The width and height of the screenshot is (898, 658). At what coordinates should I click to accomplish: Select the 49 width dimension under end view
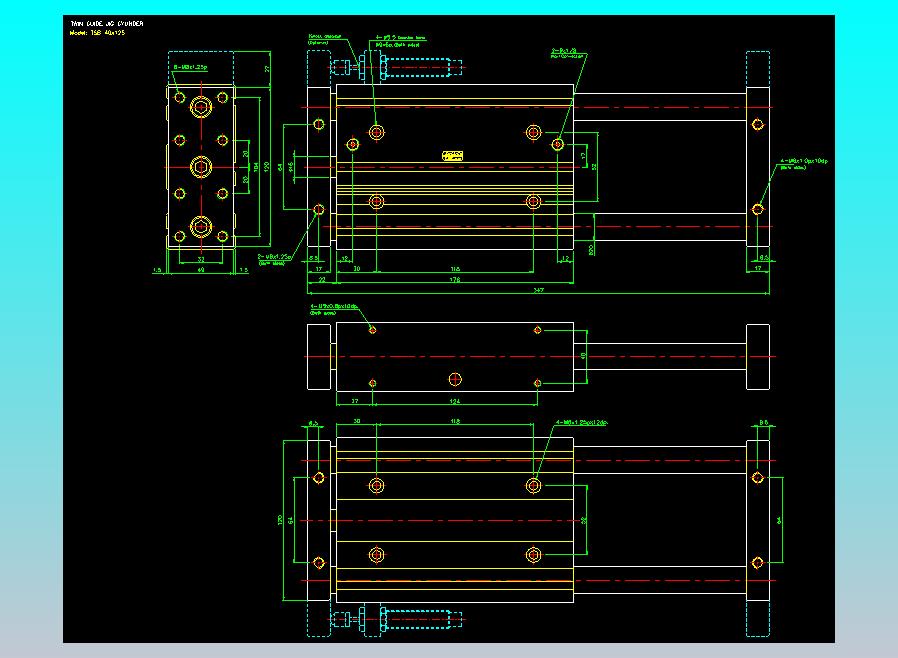200,270
